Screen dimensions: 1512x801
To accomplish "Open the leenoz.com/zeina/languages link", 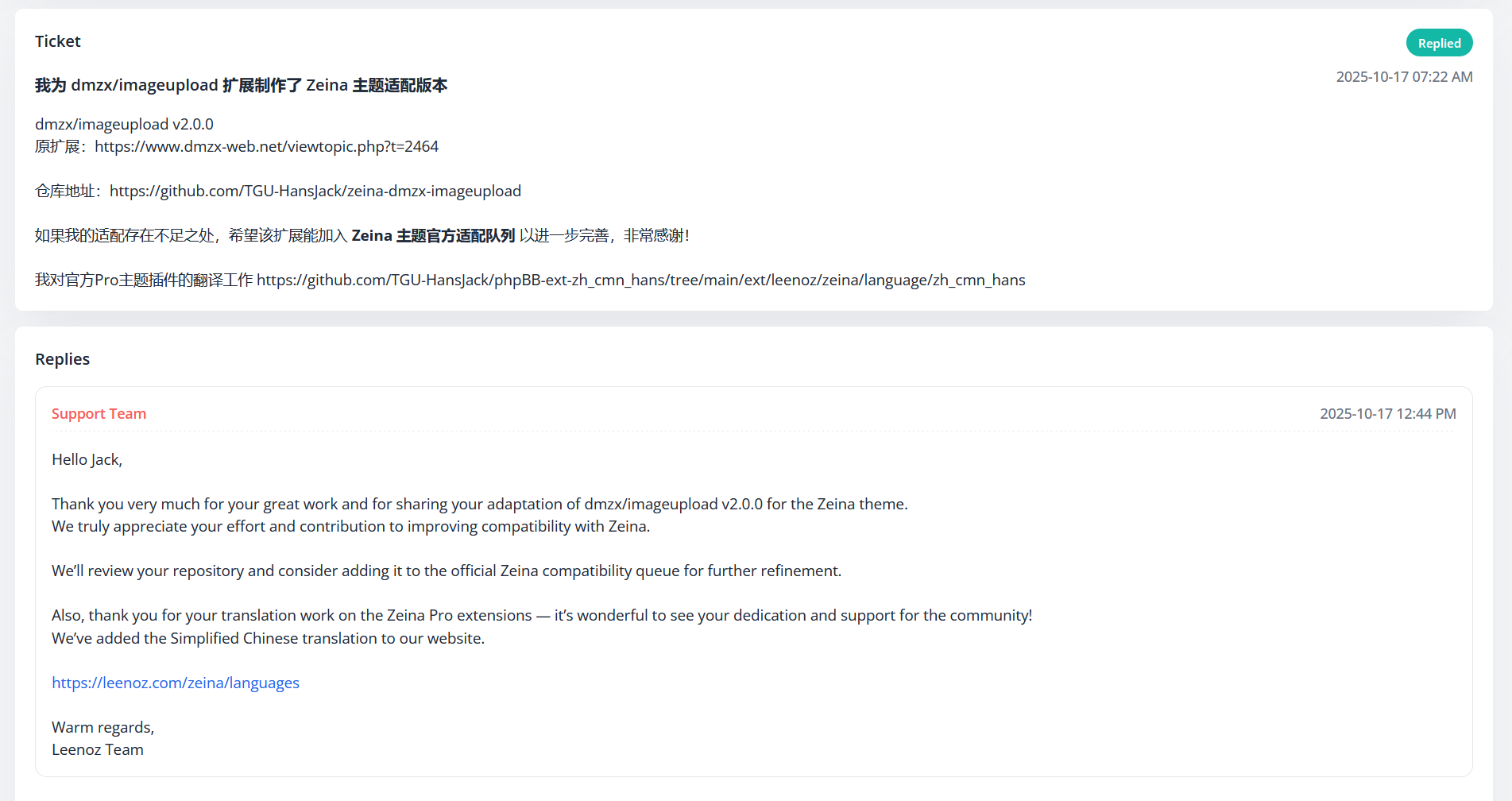I will (x=176, y=683).
